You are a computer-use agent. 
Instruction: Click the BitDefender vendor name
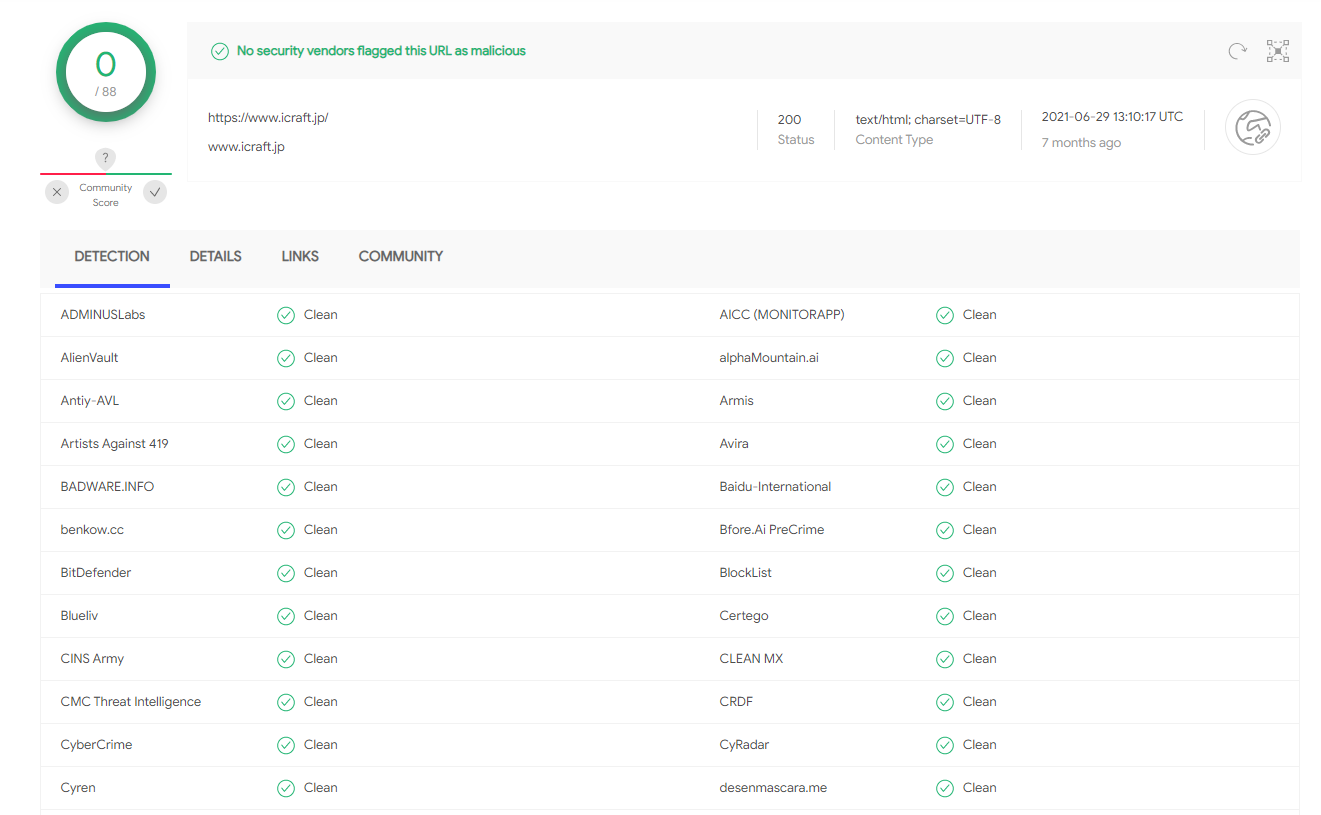[x=96, y=573]
